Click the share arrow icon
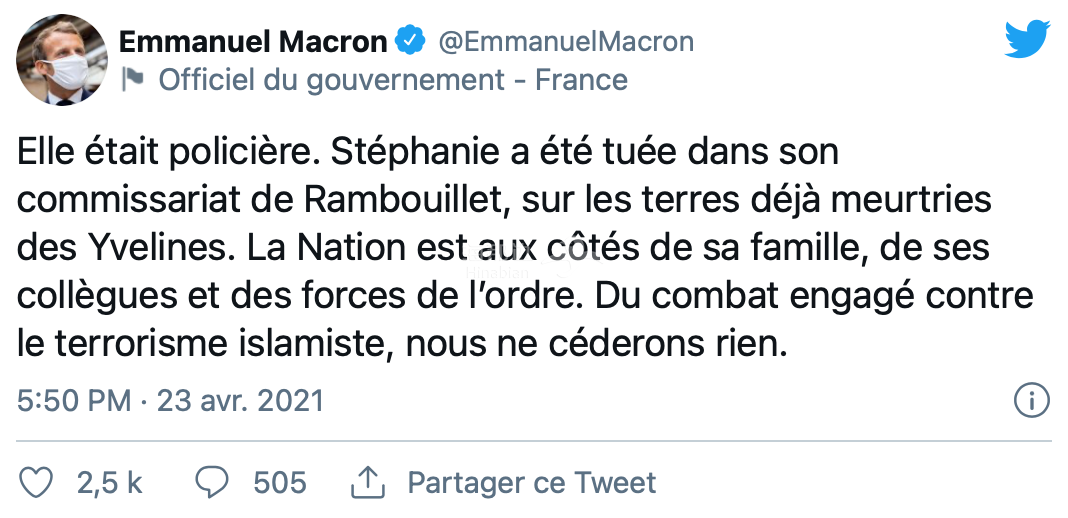 368,483
